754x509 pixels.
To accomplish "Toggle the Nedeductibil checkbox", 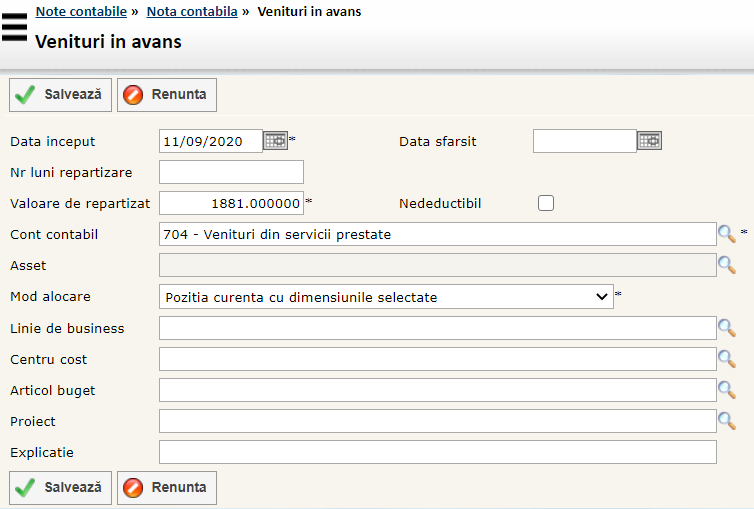I will point(546,203).
